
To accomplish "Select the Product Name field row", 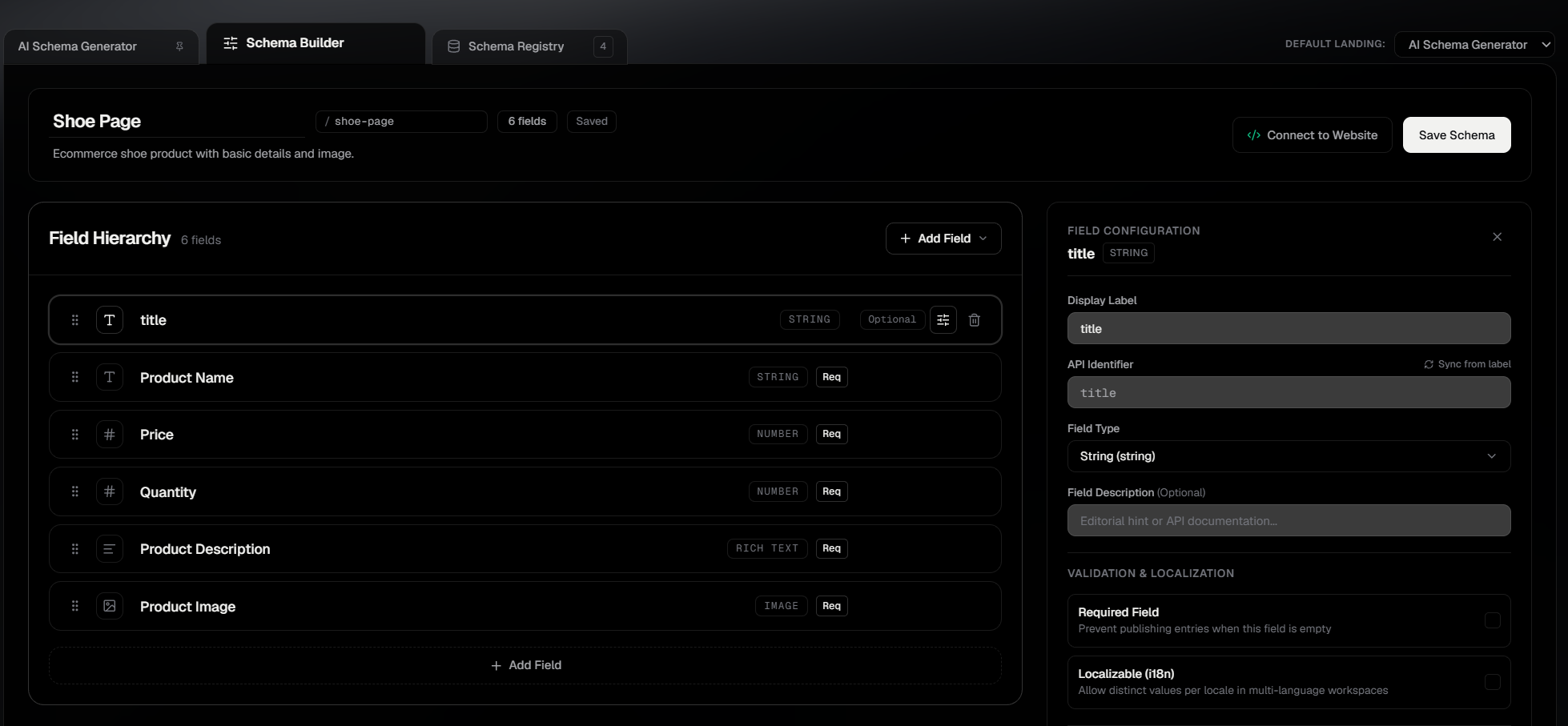I will [x=525, y=377].
